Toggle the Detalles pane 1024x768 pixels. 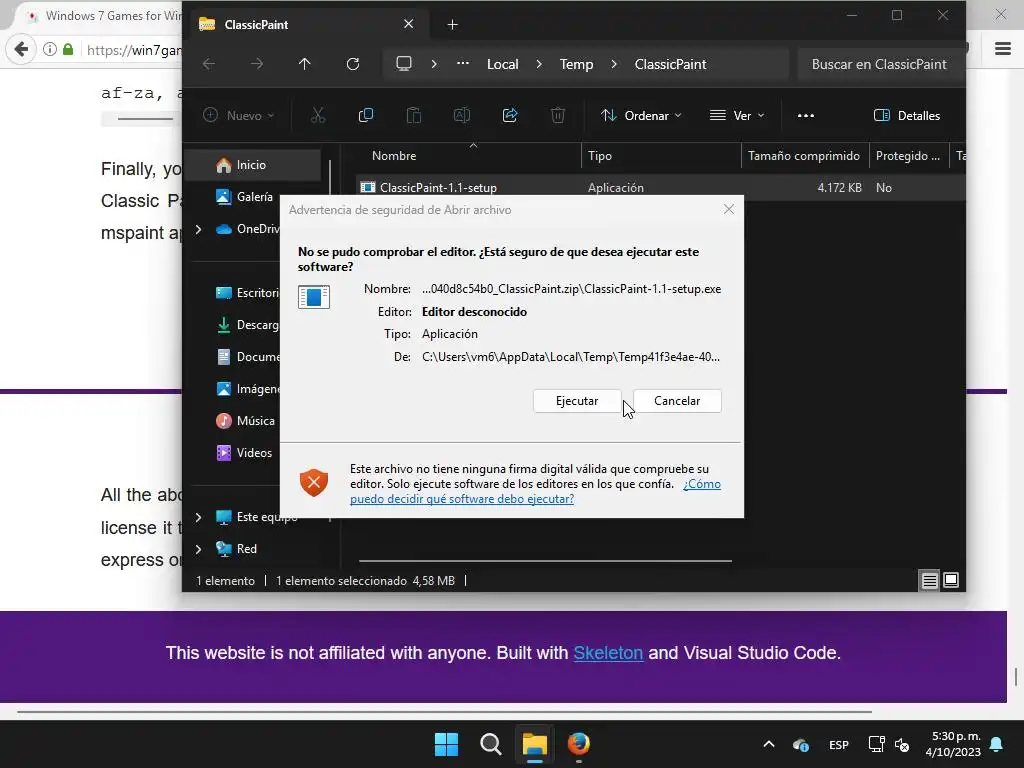[907, 116]
